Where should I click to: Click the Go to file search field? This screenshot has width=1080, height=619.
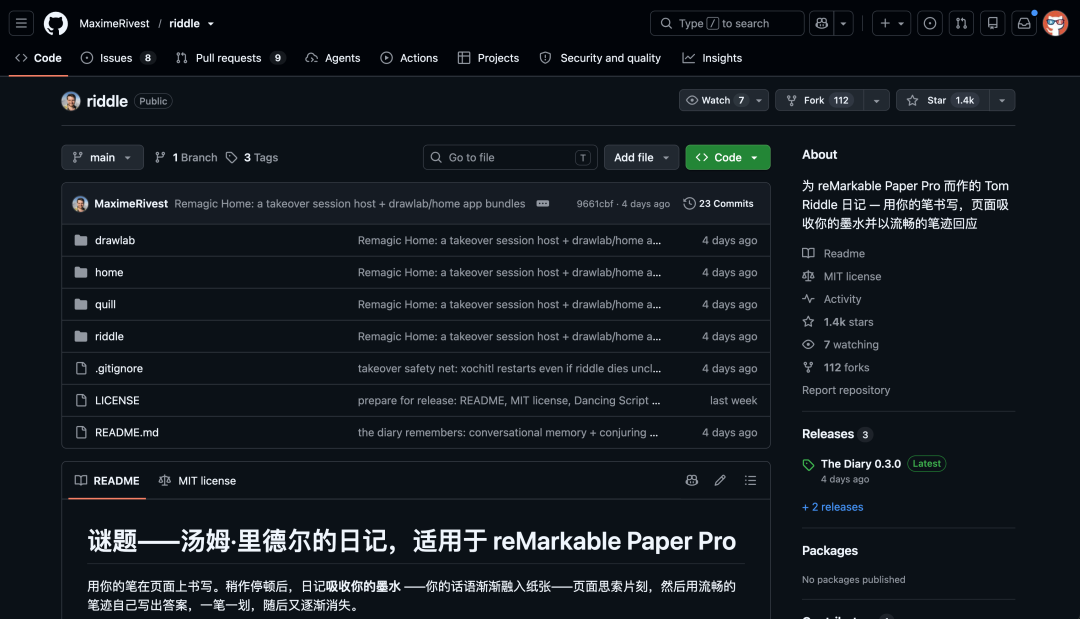(510, 158)
